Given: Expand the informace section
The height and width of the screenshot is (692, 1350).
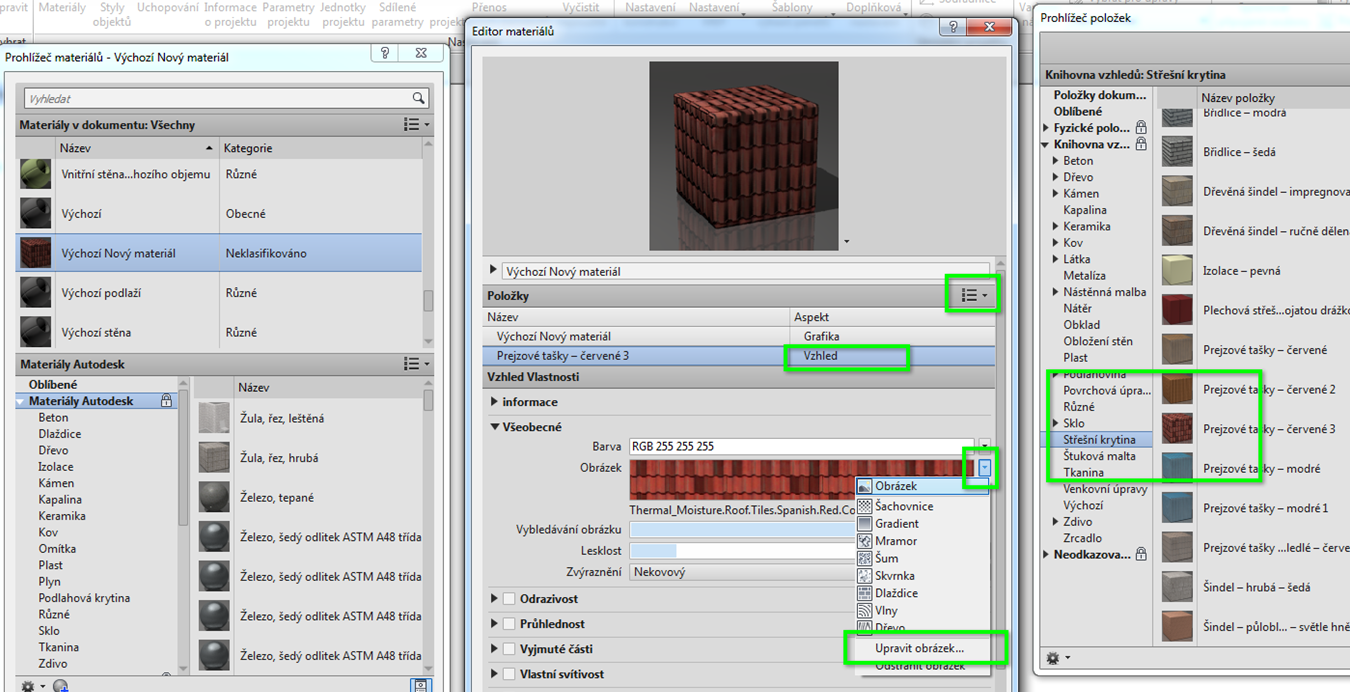Looking at the screenshot, I should pyautogui.click(x=495, y=402).
